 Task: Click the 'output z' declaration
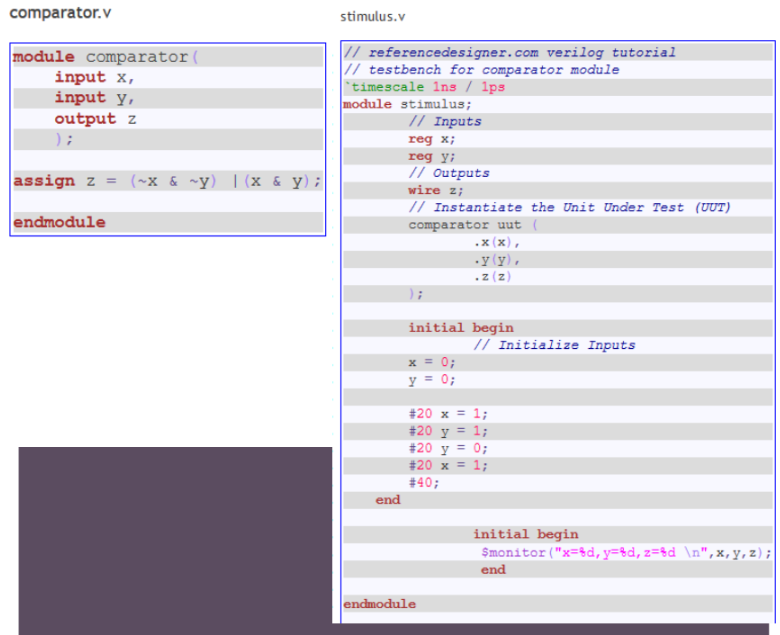[95, 119]
